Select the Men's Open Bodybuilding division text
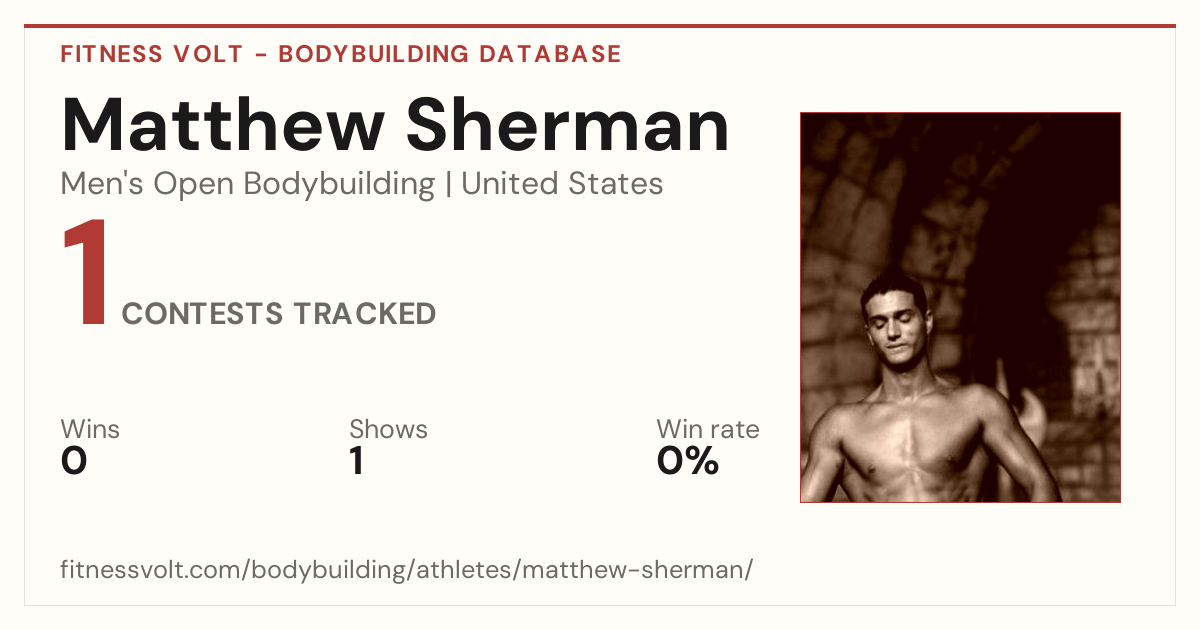The image size is (1200, 630). pyautogui.click(x=248, y=184)
